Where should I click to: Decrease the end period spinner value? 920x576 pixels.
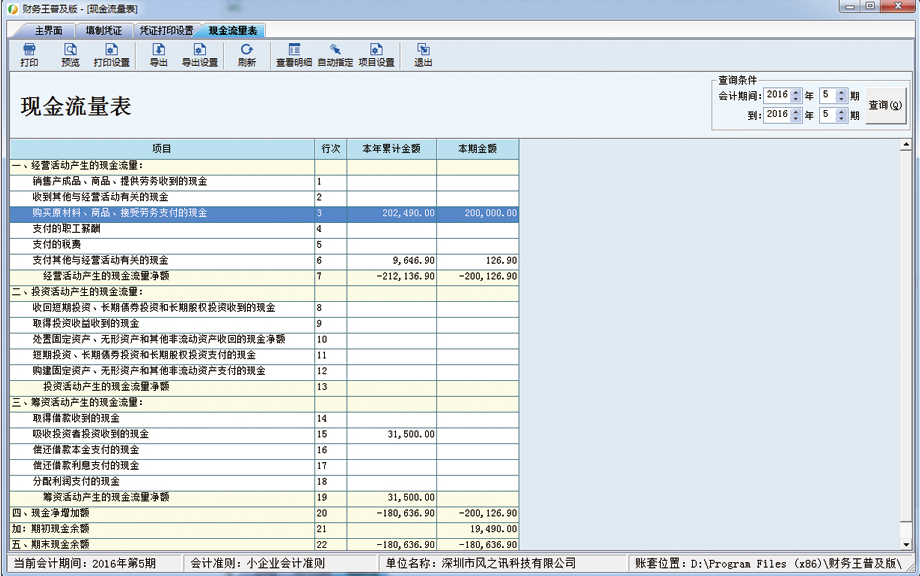841,118
